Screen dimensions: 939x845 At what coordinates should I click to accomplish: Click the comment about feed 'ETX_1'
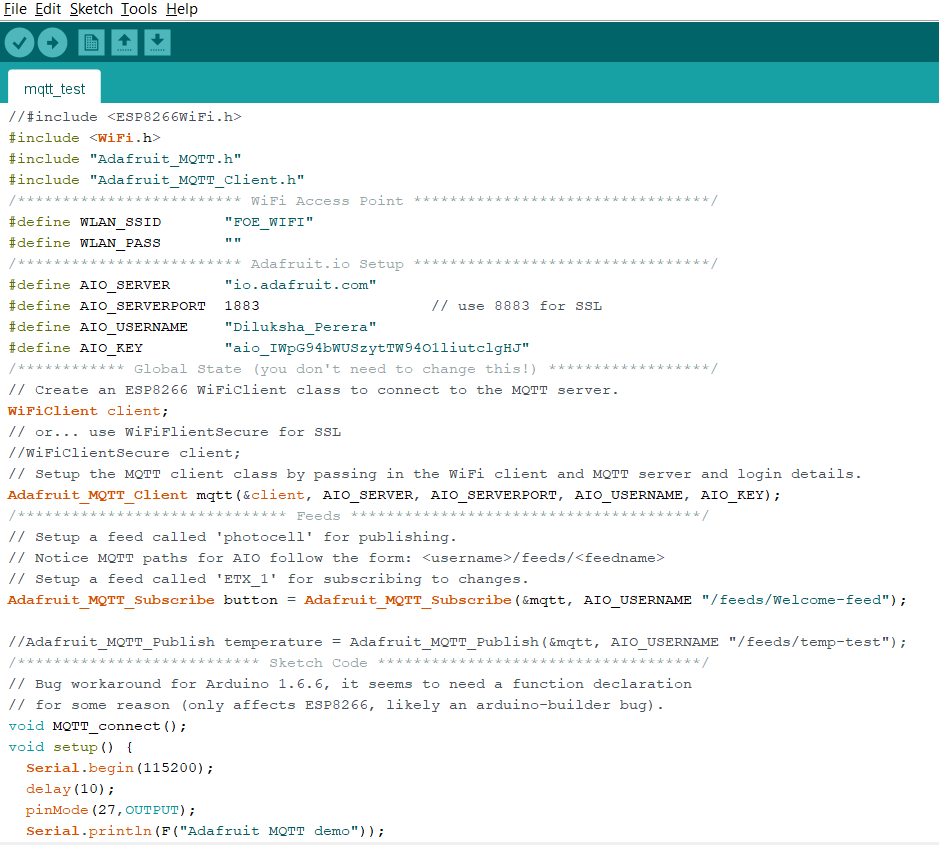pos(268,579)
